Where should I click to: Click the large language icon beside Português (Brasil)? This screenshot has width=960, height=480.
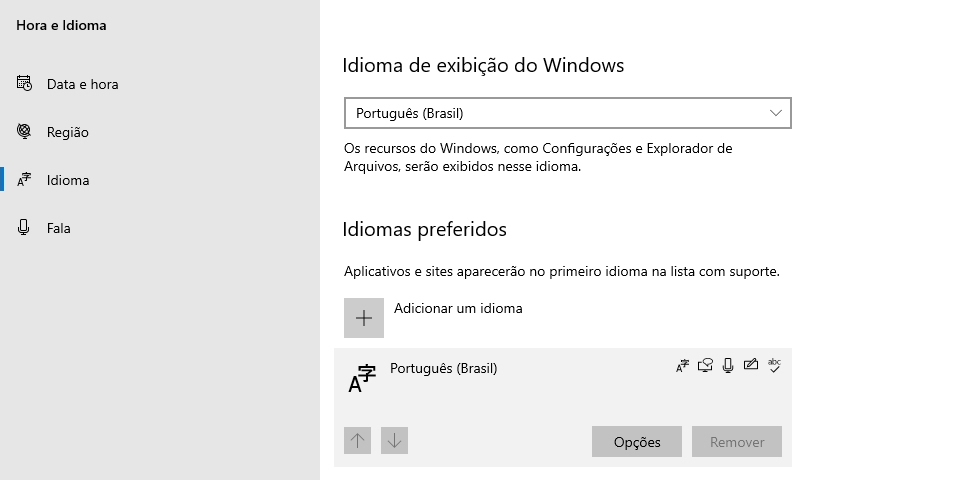click(x=362, y=378)
